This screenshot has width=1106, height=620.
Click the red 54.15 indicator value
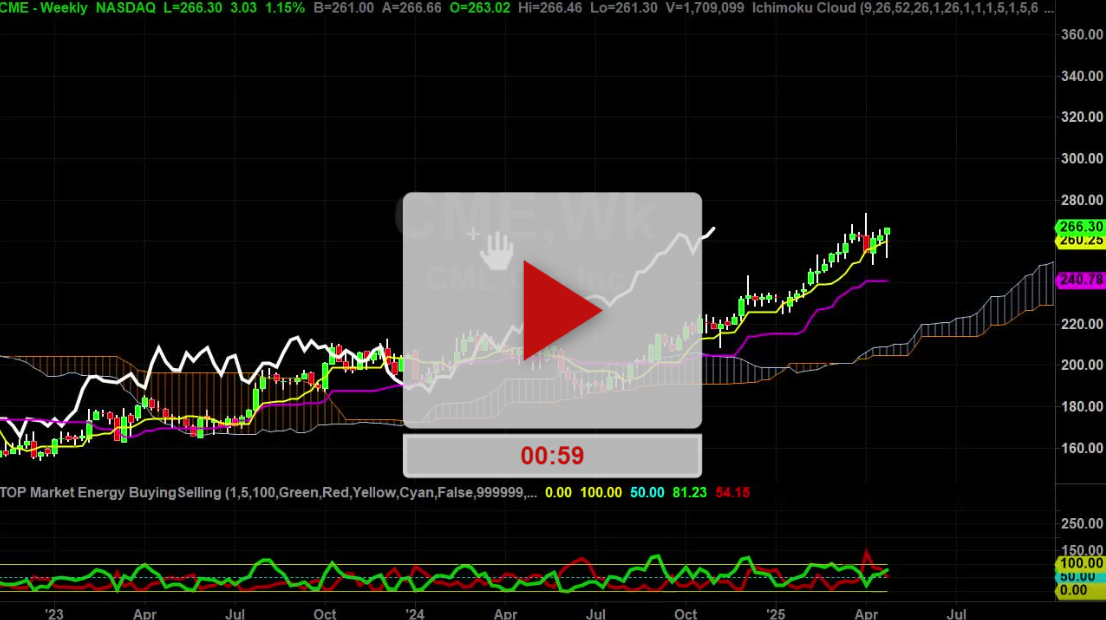tap(732, 492)
